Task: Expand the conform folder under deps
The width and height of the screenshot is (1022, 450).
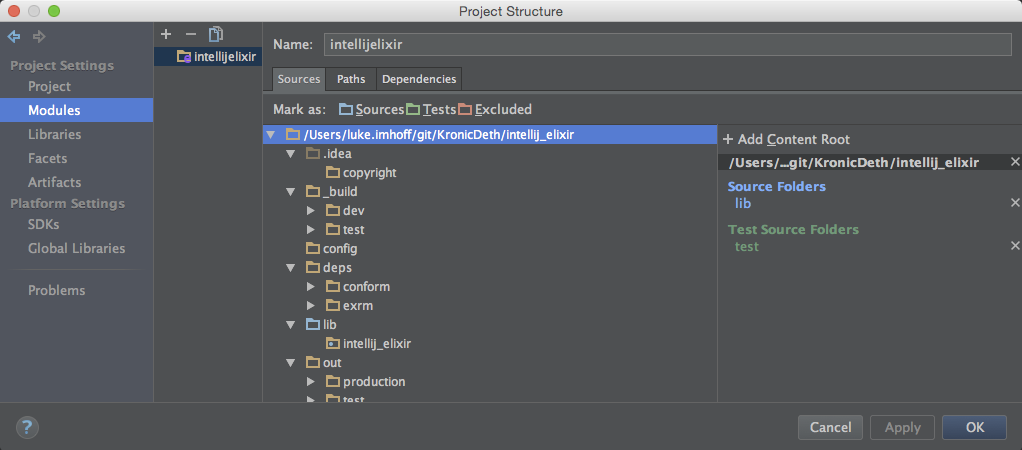Action: [311, 287]
